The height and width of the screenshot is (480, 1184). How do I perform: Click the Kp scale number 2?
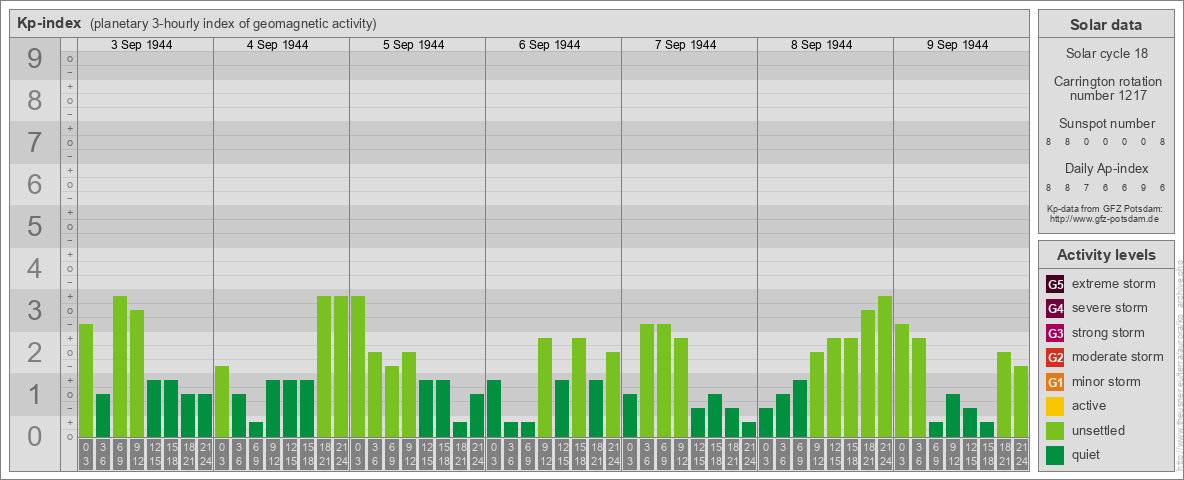(x=34, y=352)
